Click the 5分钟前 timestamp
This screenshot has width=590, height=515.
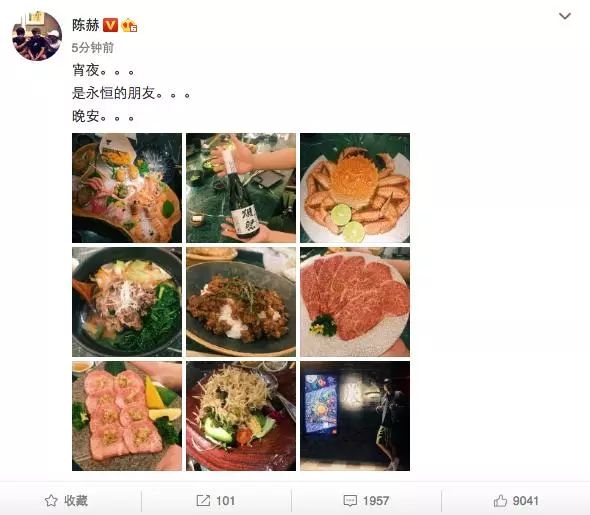[93, 48]
